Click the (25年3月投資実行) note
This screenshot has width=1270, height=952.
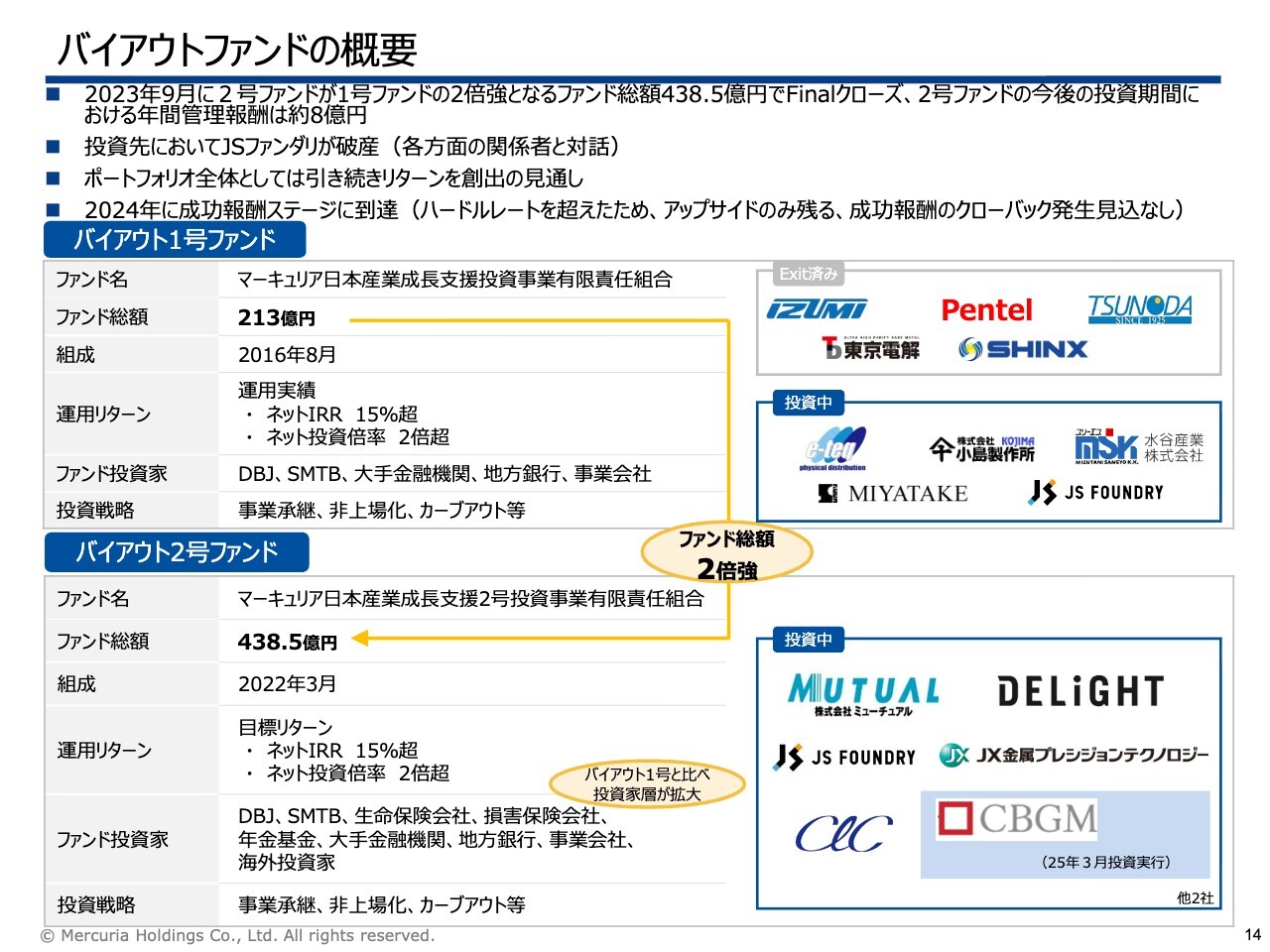click(x=1105, y=862)
